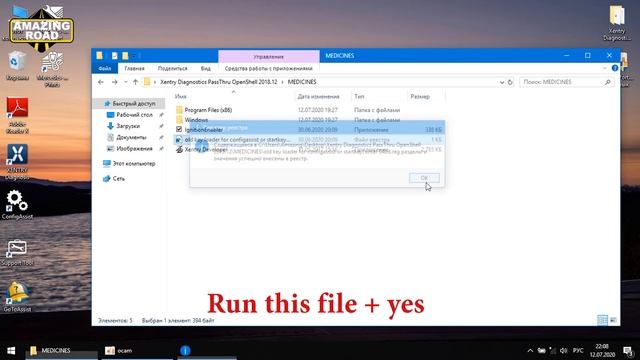
Task: Select the Program Files (x86) folder
Action: 208,110
